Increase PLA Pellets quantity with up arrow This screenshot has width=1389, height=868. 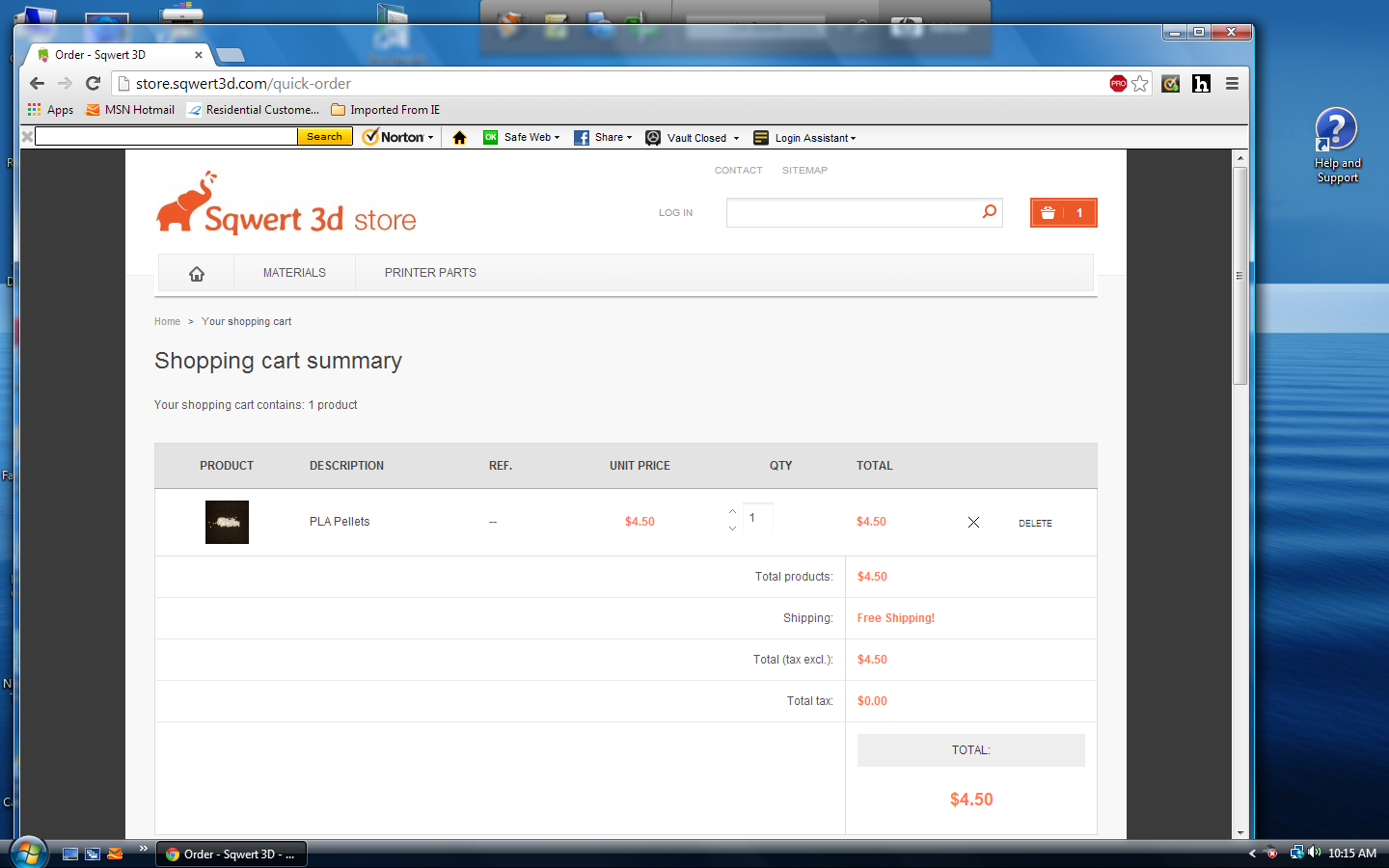point(733,511)
